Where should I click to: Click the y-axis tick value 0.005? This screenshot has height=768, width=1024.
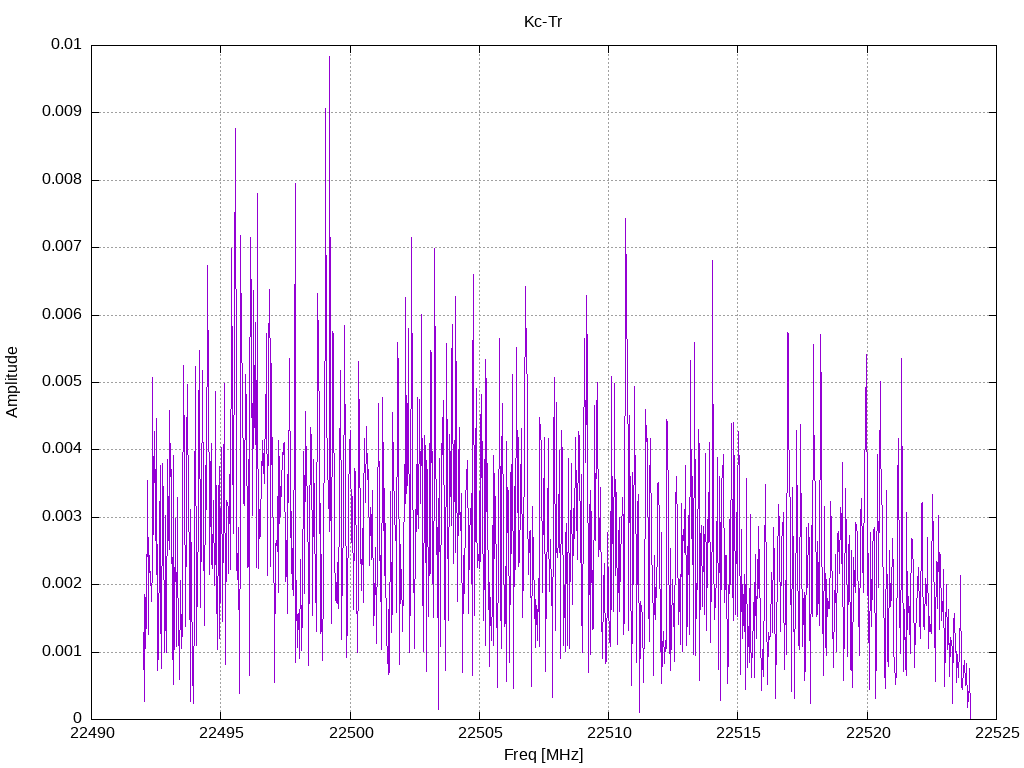62,382
